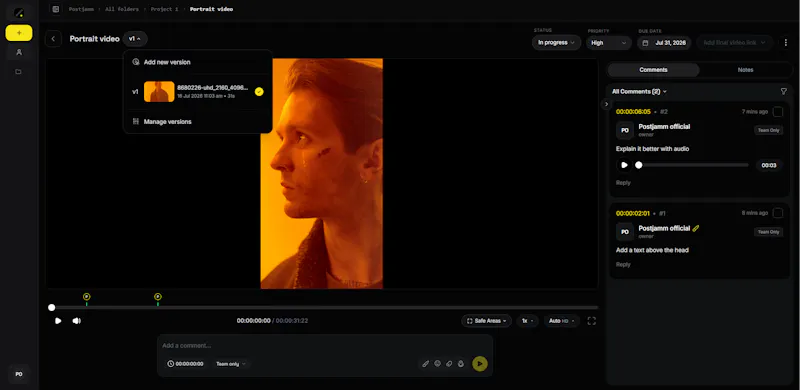Click the Add a comment input field

coord(324,346)
